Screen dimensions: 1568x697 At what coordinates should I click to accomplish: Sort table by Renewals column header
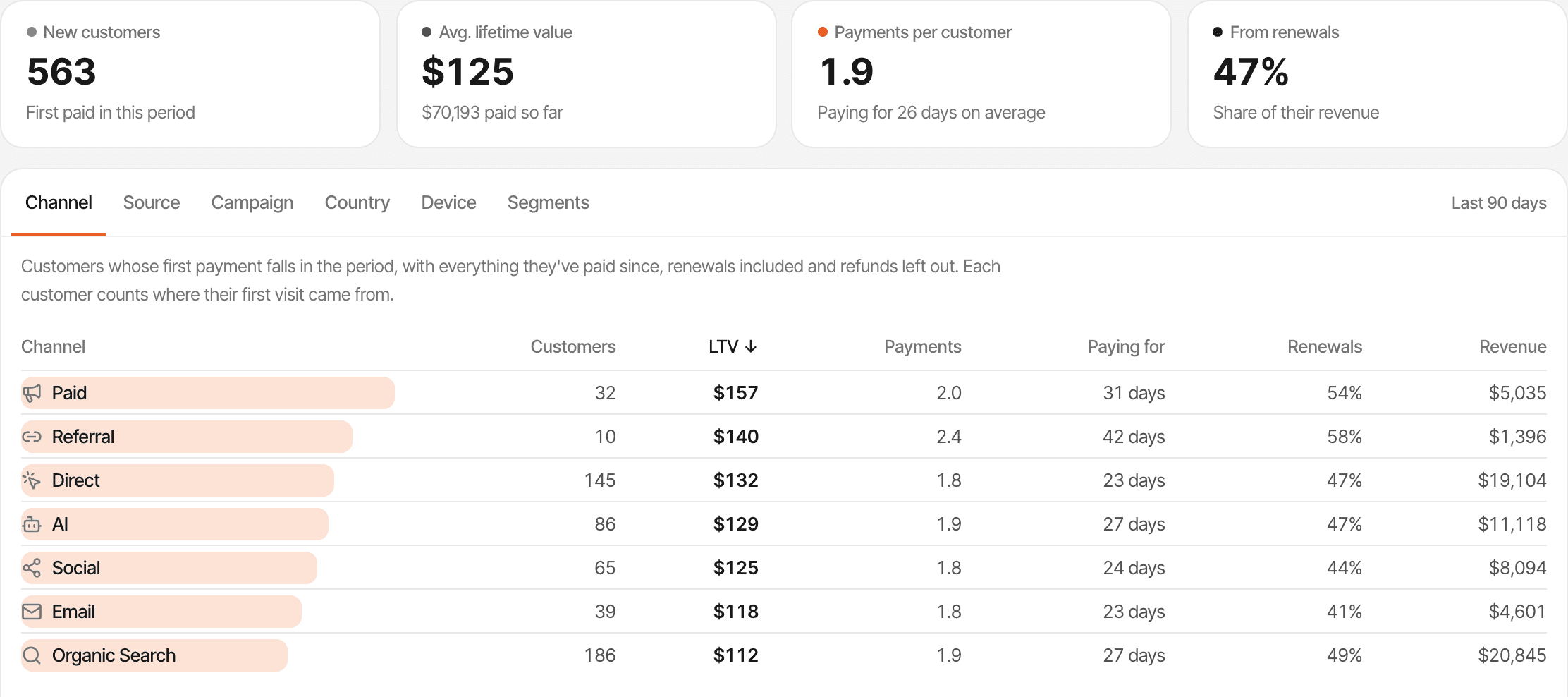pyautogui.click(x=1325, y=346)
